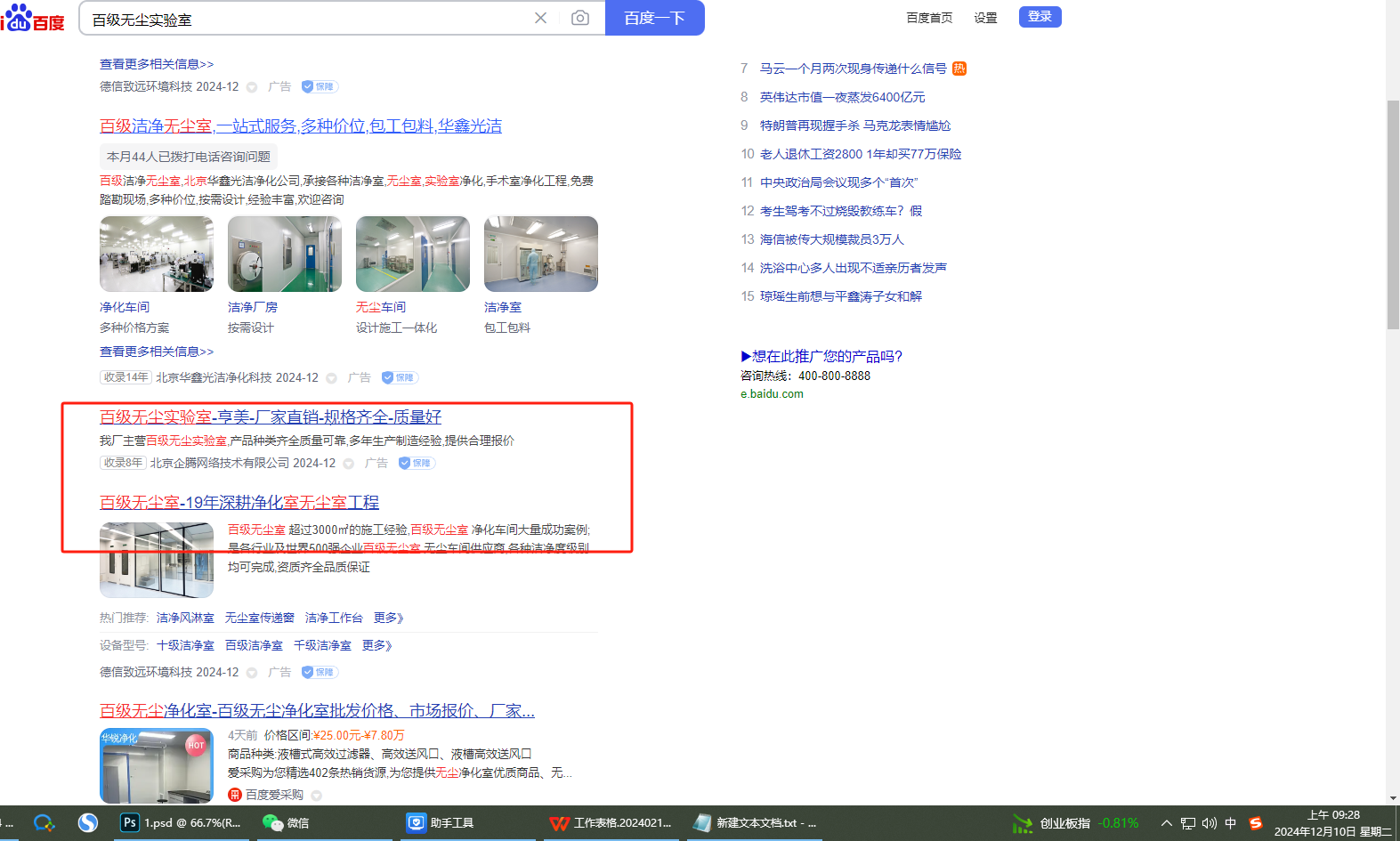The image size is (1400, 841).
Task: Click 想在此推广您的产品吗? link
Action: (x=821, y=356)
